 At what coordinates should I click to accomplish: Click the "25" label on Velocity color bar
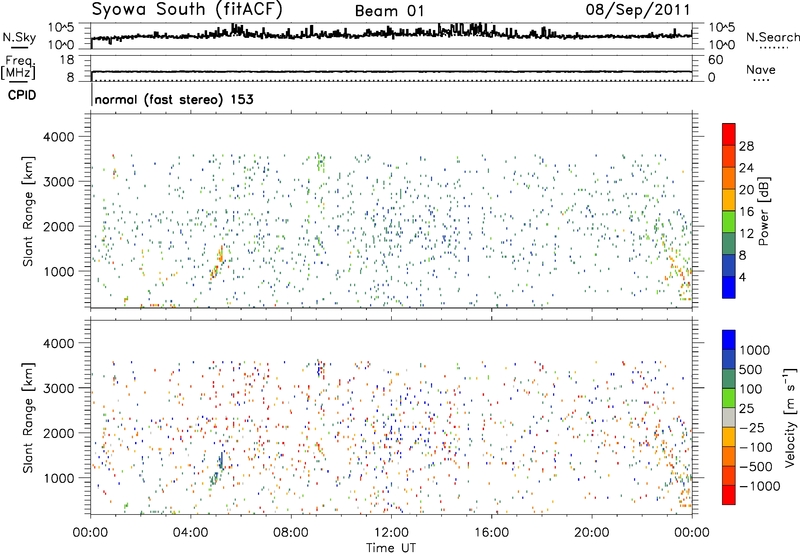pyautogui.click(x=747, y=409)
